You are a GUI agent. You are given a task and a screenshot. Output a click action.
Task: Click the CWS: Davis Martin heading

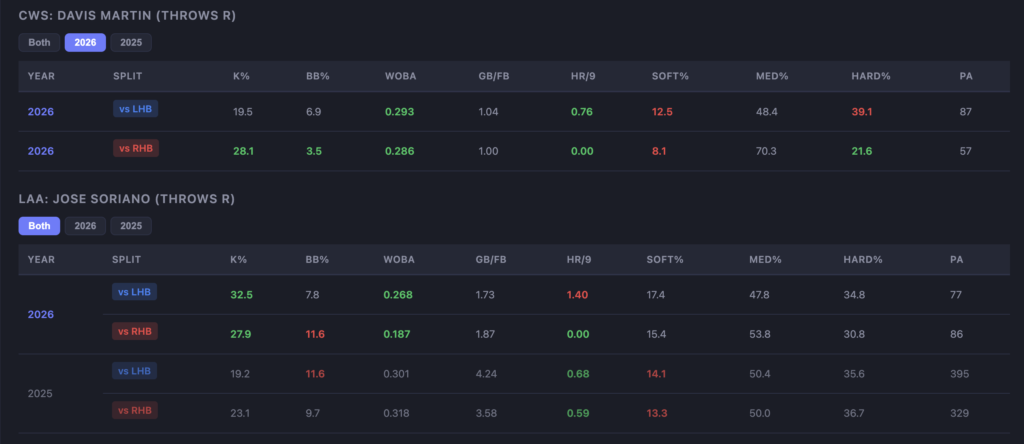127,16
